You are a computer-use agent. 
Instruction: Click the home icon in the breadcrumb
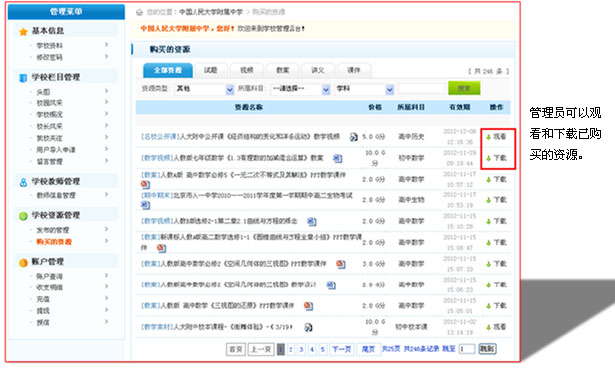pyautogui.click(x=139, y=13)
